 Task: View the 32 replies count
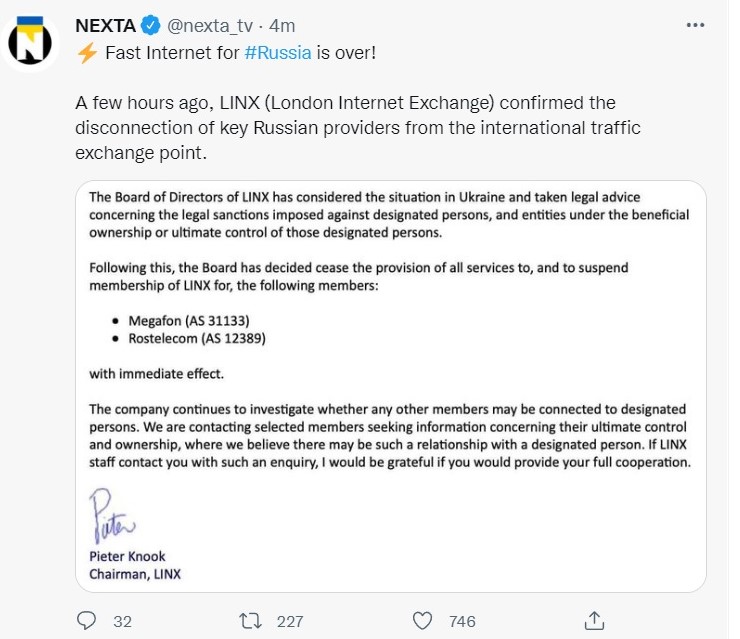pos(123,621)
